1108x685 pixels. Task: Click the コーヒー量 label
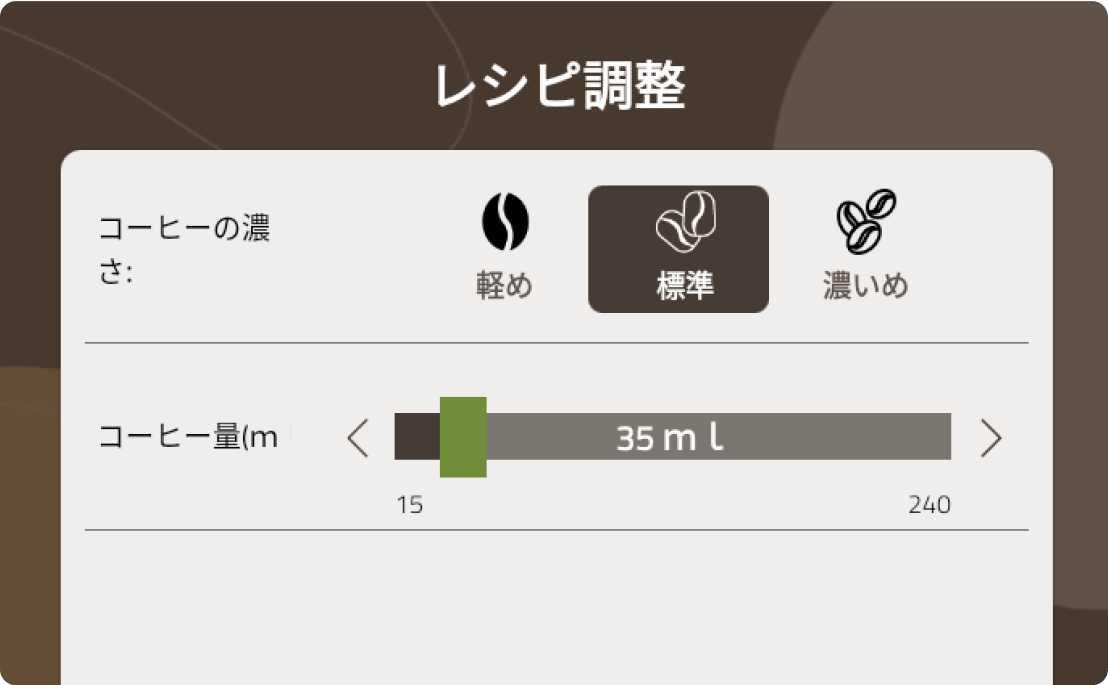[x=190, y=437]
